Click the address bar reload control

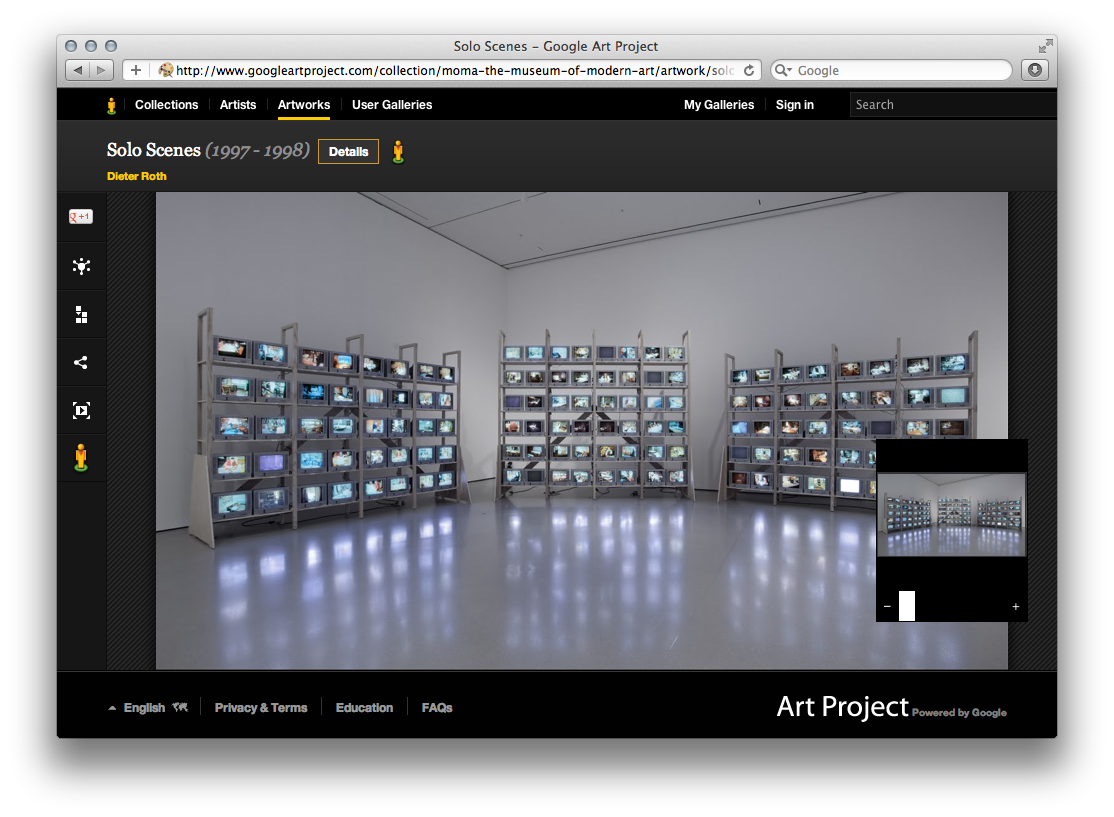point(750,70)
